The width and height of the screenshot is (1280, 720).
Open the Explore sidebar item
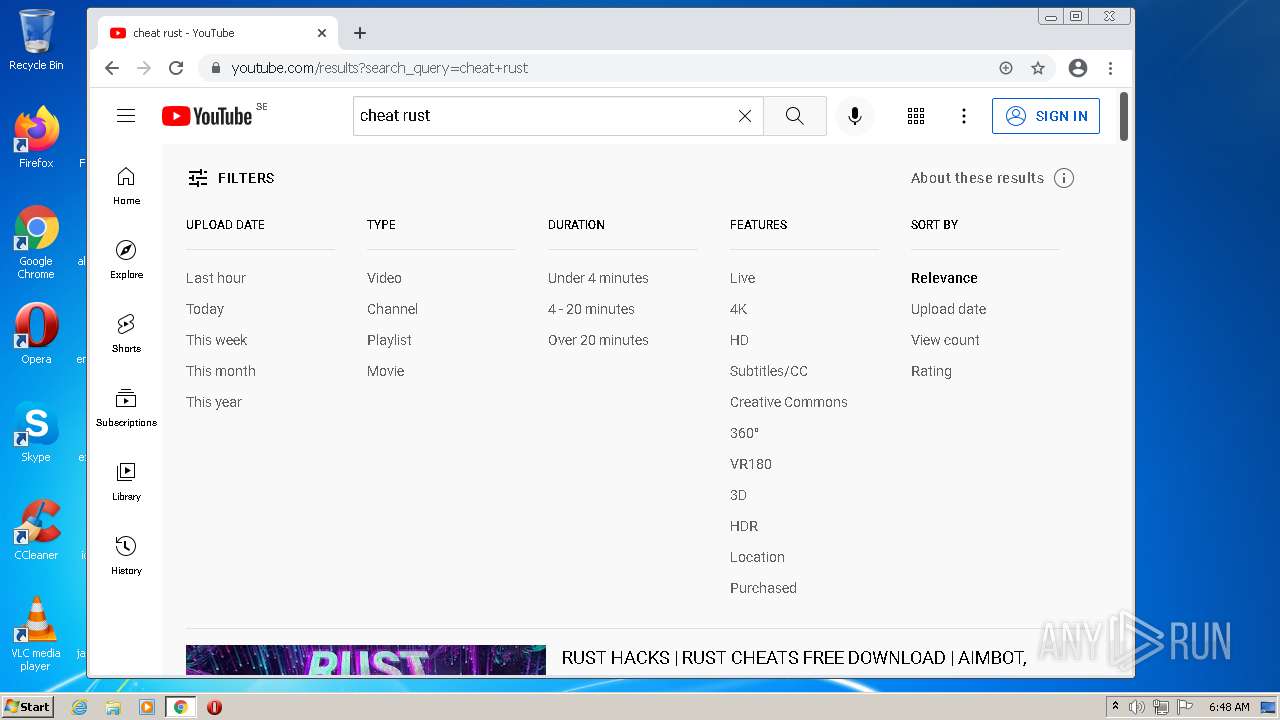coord(126,260)
